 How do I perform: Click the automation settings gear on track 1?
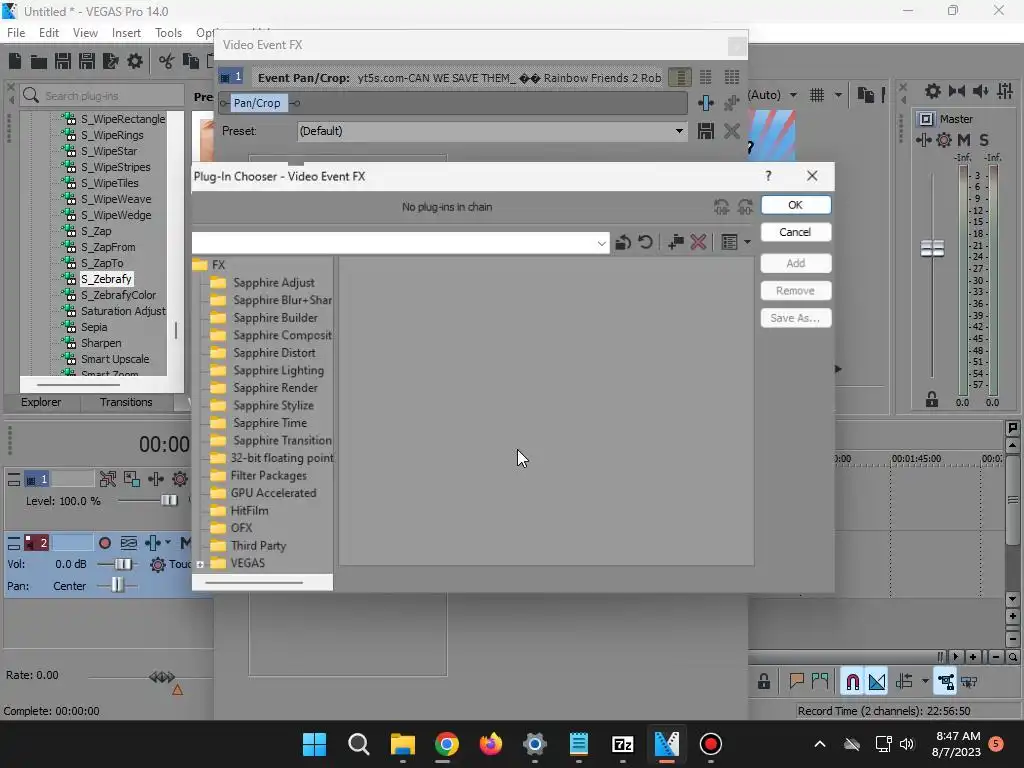180,479
